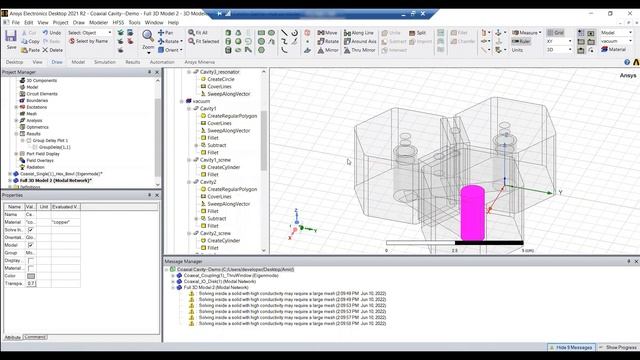The image size is (640, 360).
Task: Expand Subtract under Cavity1
Action: (x=196, y=145)
